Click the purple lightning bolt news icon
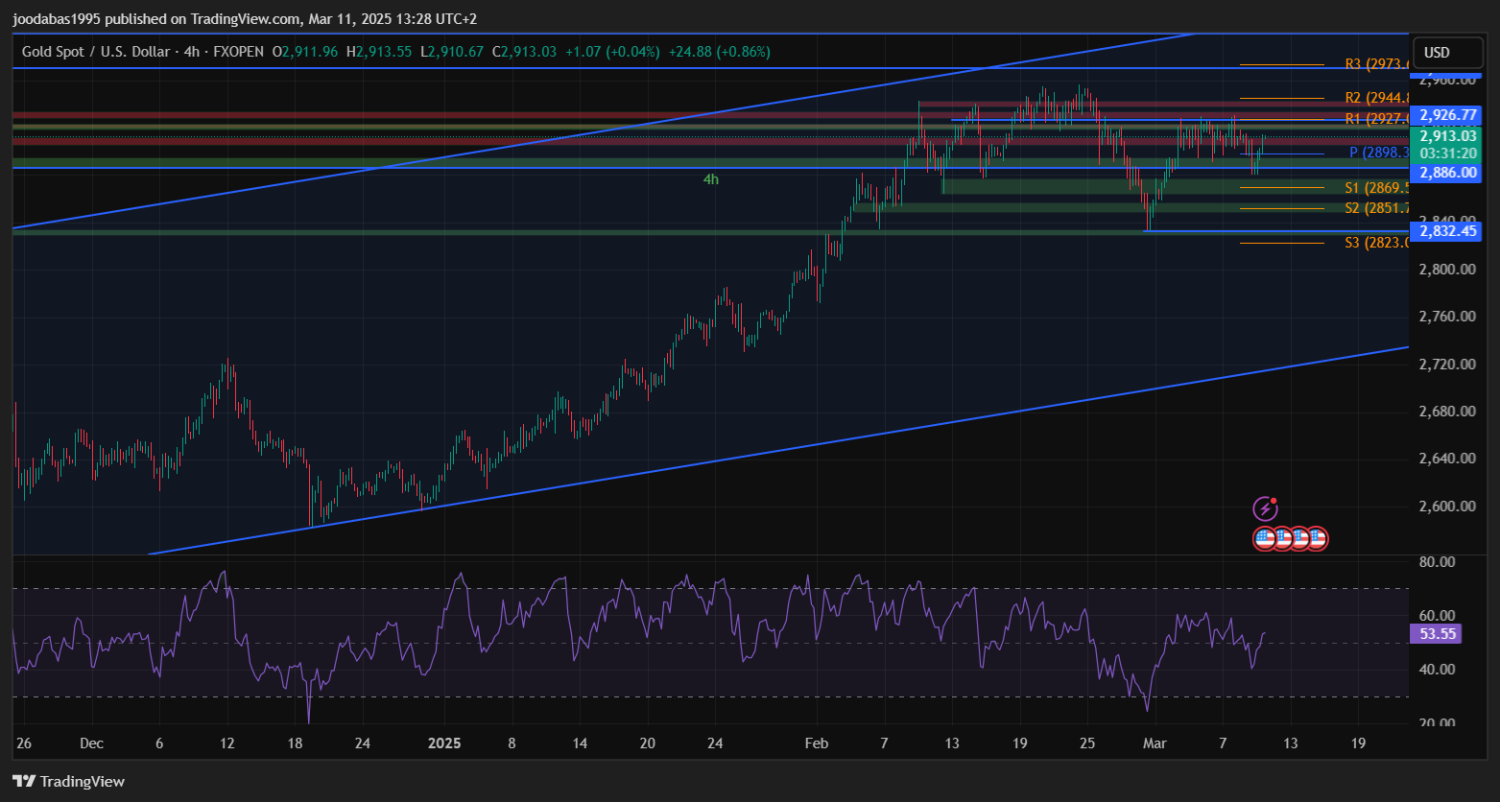The image size is (1500, 802). [x=1265, y=508]
